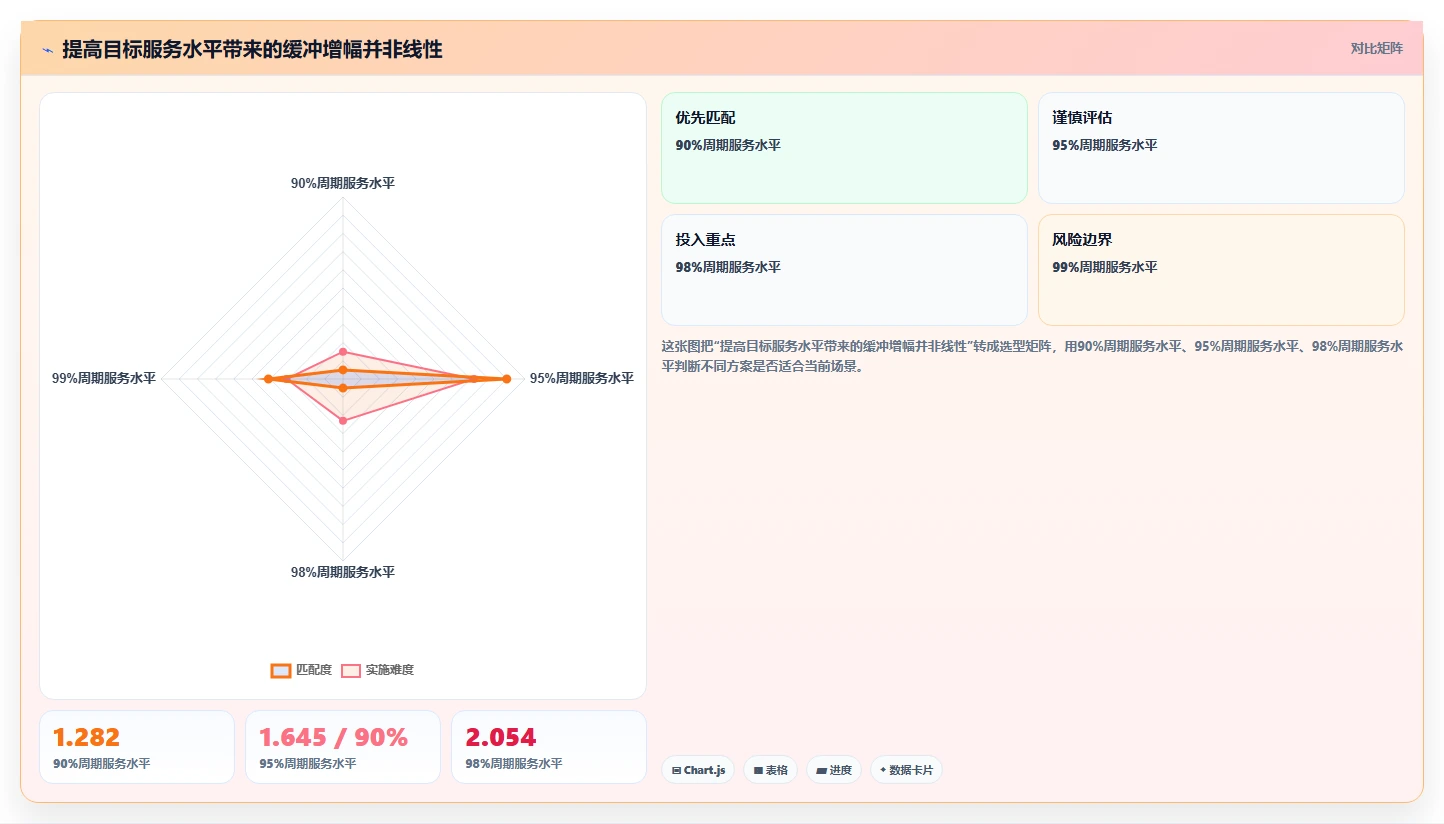Click radar axis label 98%周期服务水平
The height and width of the screenshot is (824, 1444).
[x=343, y=572]
